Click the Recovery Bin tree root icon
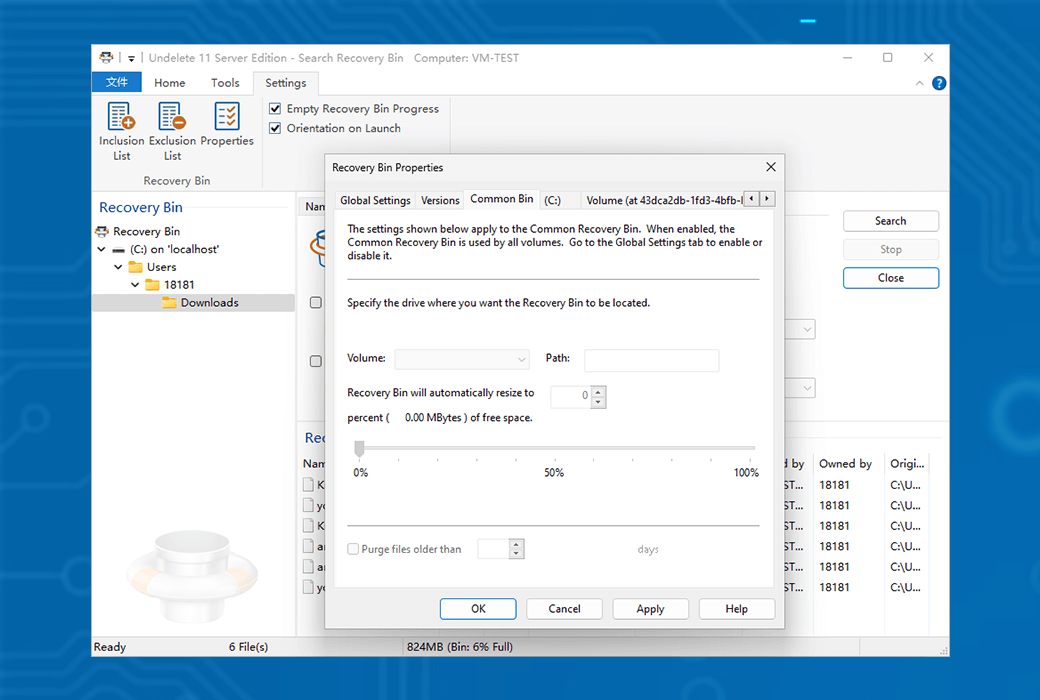The width and height of the screenshot is (1040, 700). tap(103, 232)
